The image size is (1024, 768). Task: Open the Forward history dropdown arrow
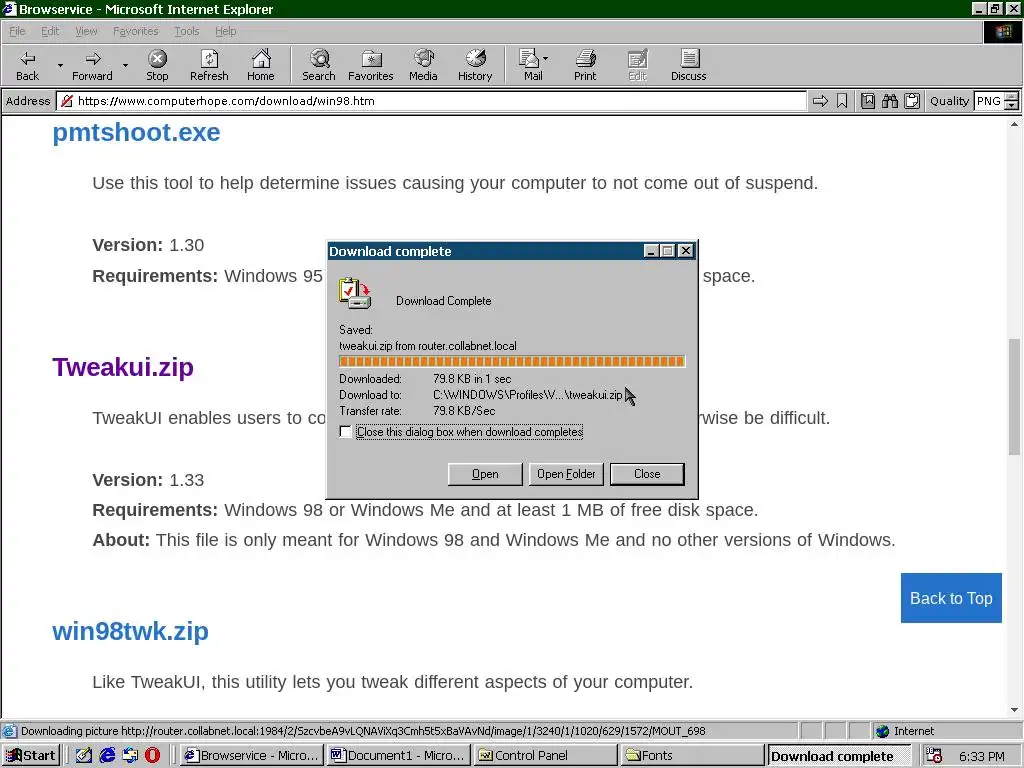125,65
